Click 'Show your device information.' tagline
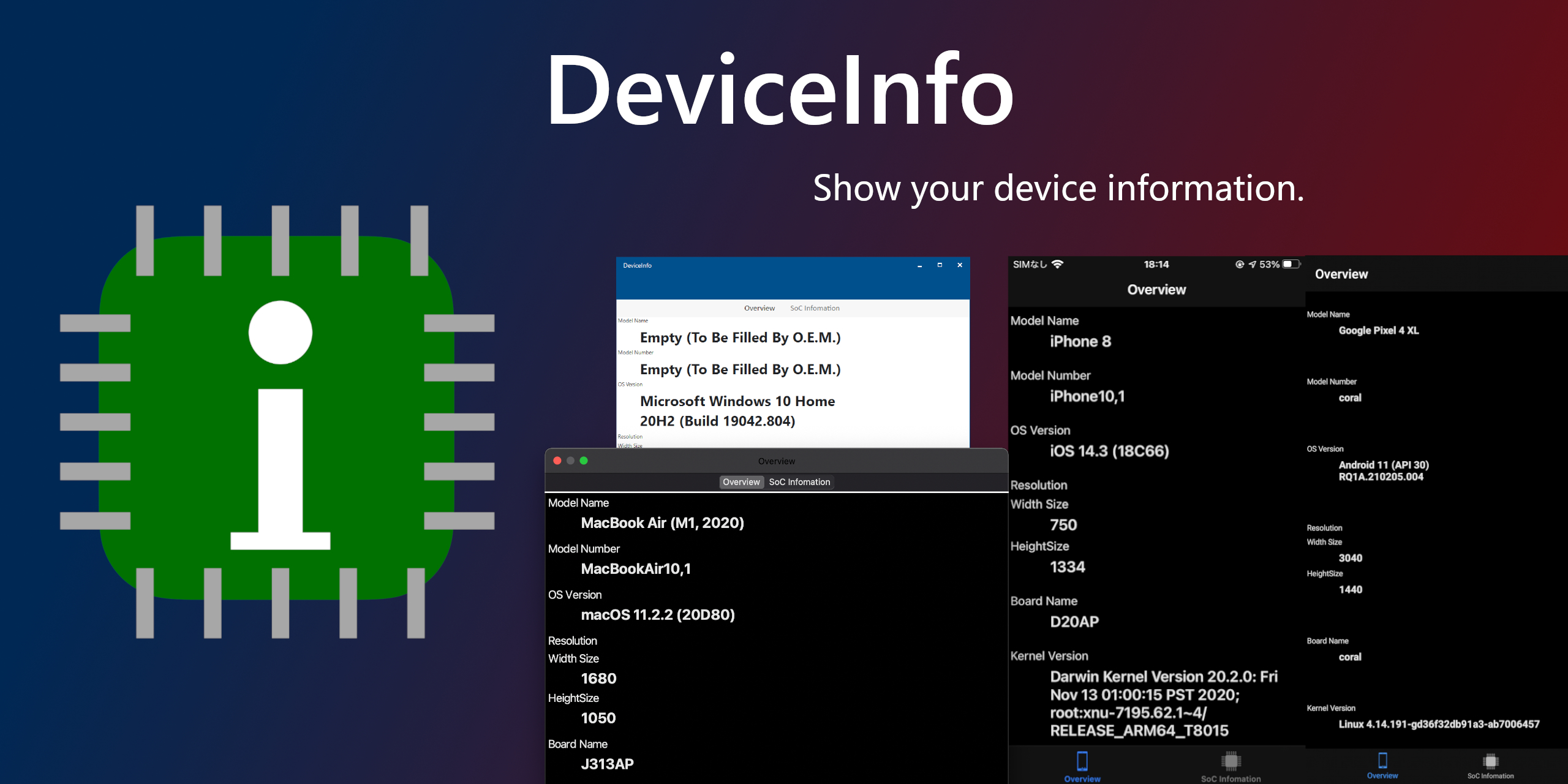The height and width of the screenshot is (784, 1568). point(1058,188)
